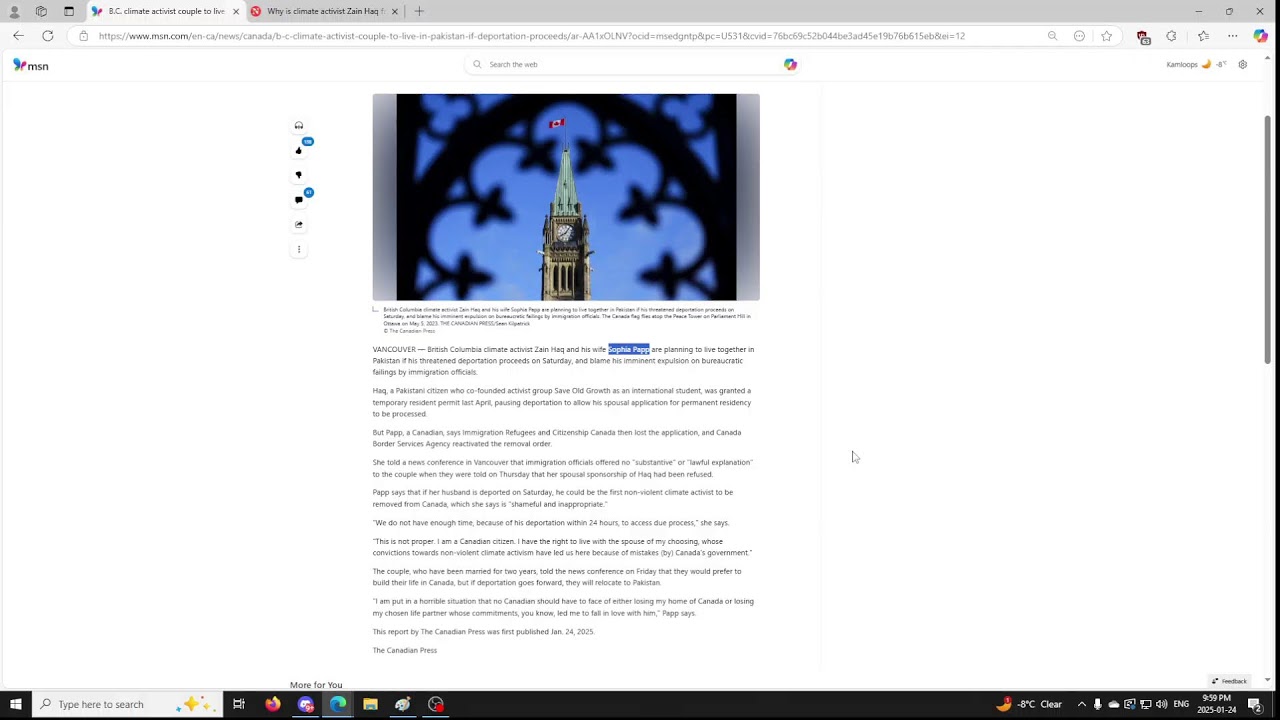Show hidden system tray icons
Screen dimensions: 1280x720
tap(1081, 704)
